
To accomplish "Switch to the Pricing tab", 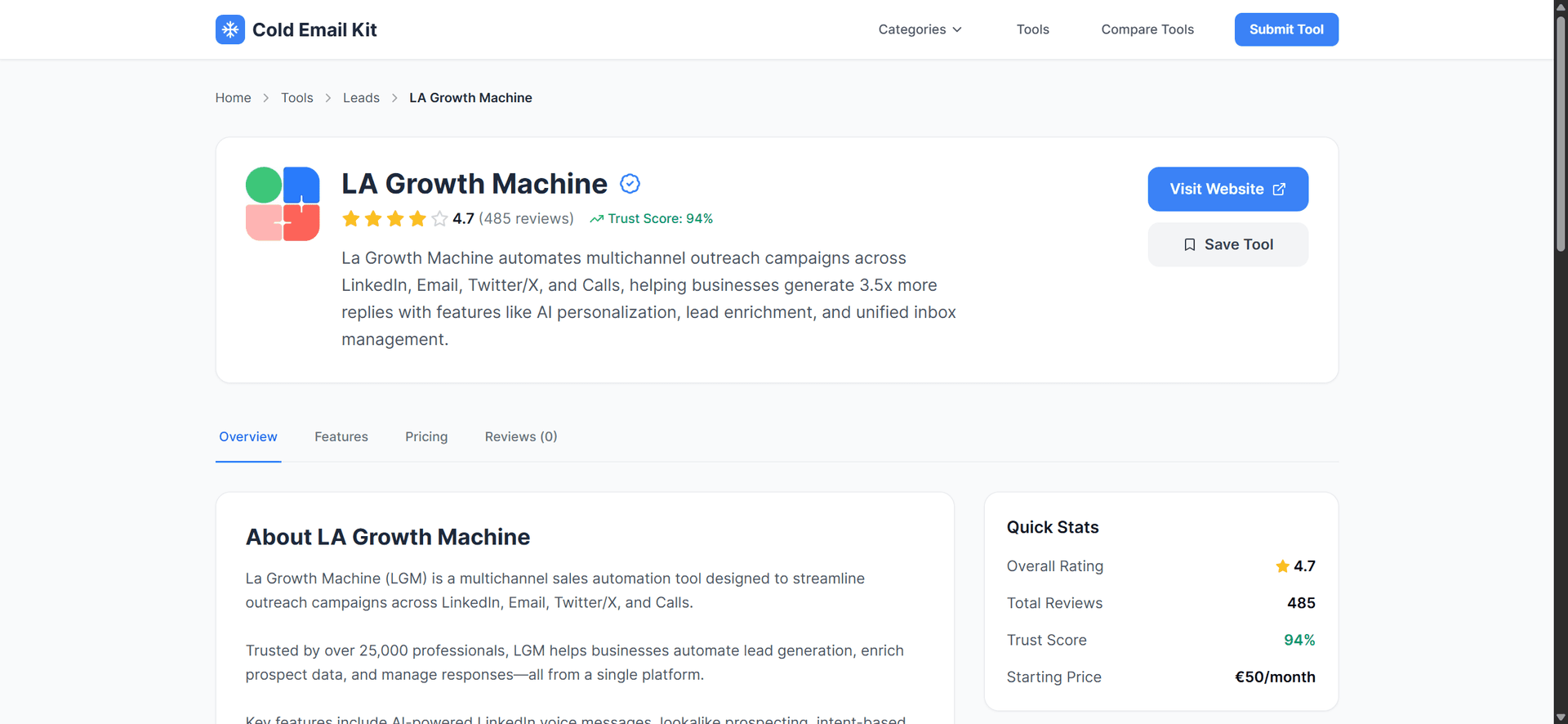I will 426,436.
